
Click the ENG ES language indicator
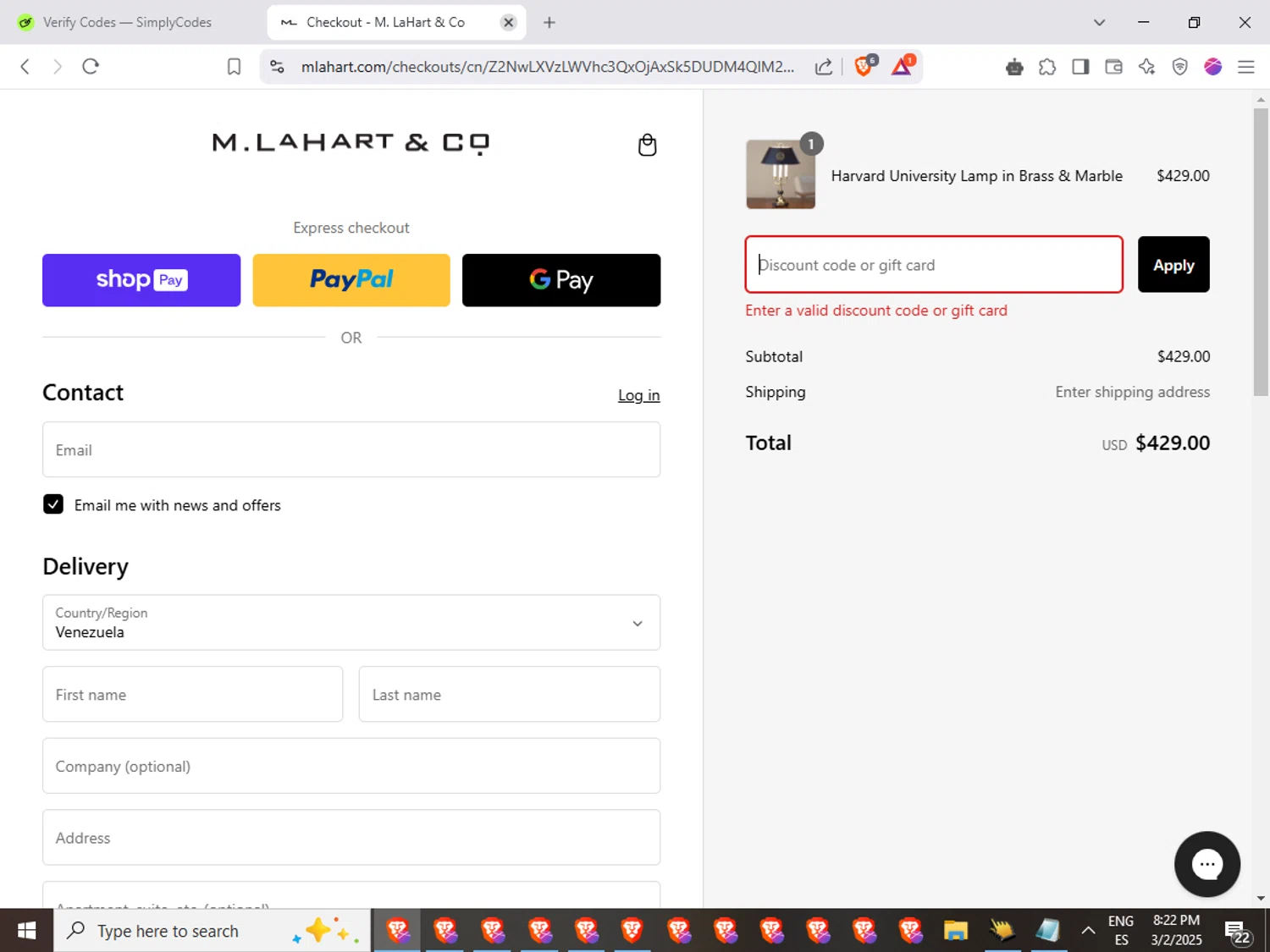tap(1121, 930)
